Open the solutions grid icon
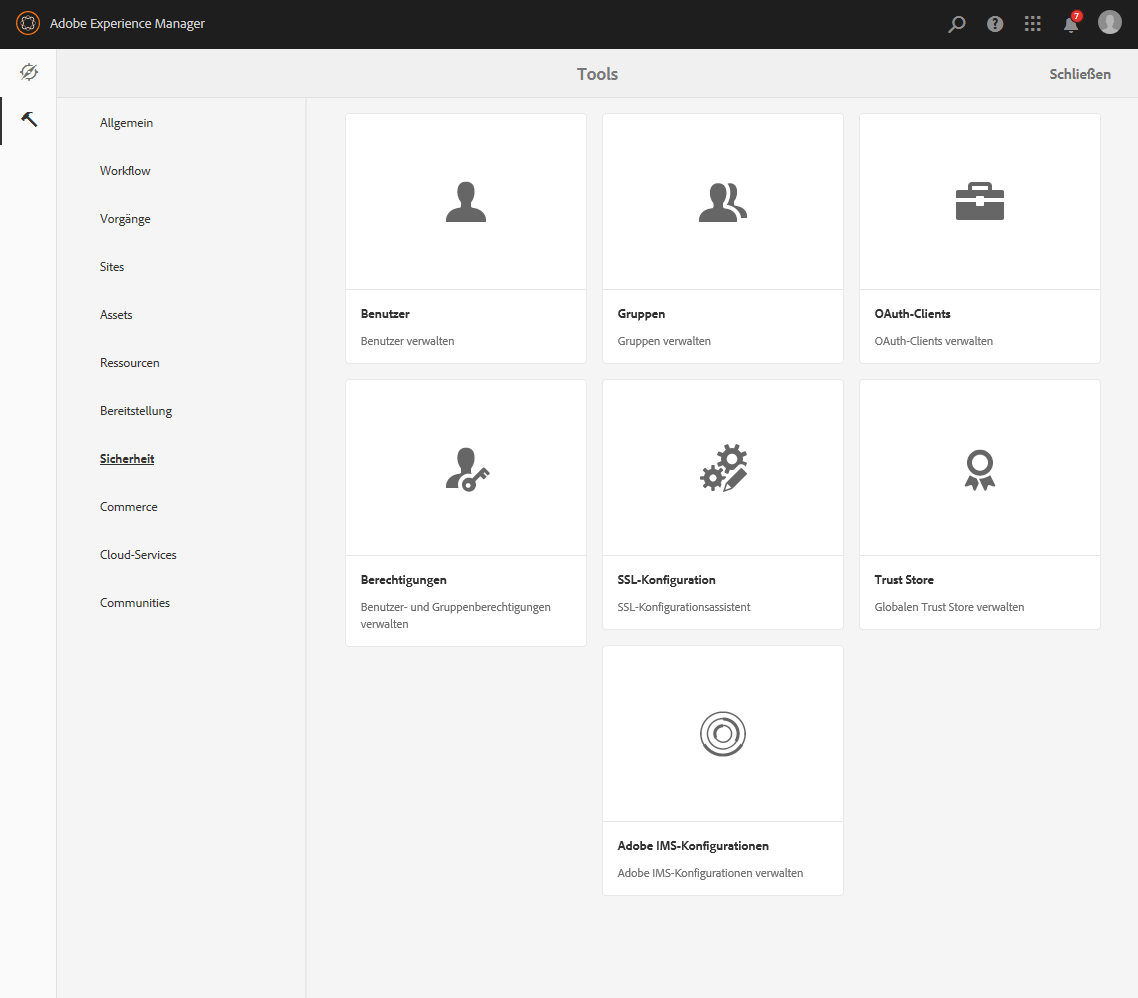Image resolution: width=1138 pixels, height=998 pixels. (x=1033, y=24)
